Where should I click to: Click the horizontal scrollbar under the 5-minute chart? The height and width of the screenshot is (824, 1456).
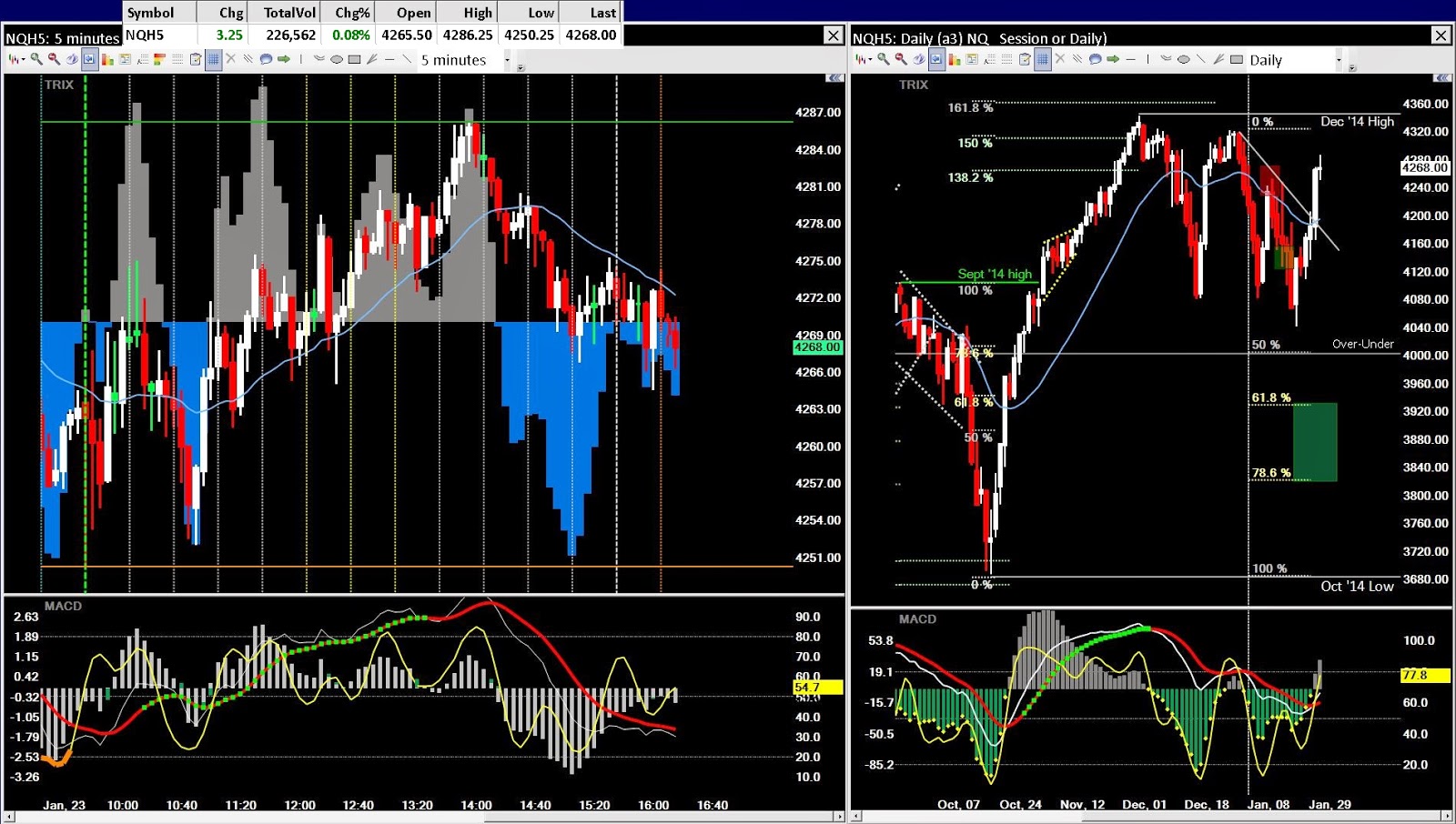tap(423, 816)
